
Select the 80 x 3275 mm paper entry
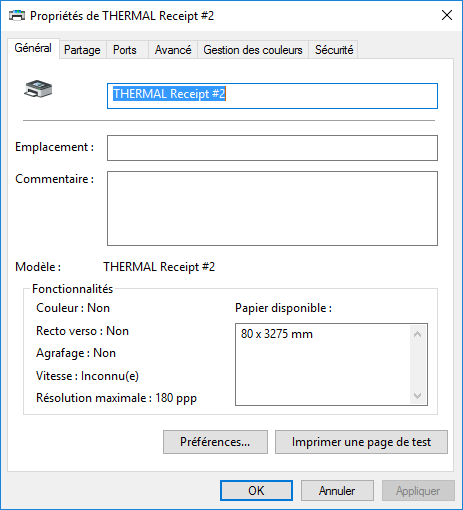point(277,334)
